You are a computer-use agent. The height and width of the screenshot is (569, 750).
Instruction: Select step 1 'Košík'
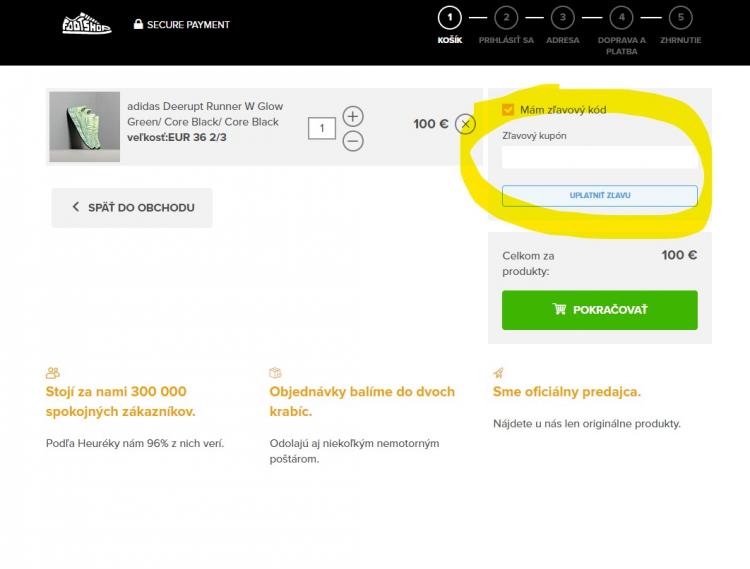click(x=450, y=26)
